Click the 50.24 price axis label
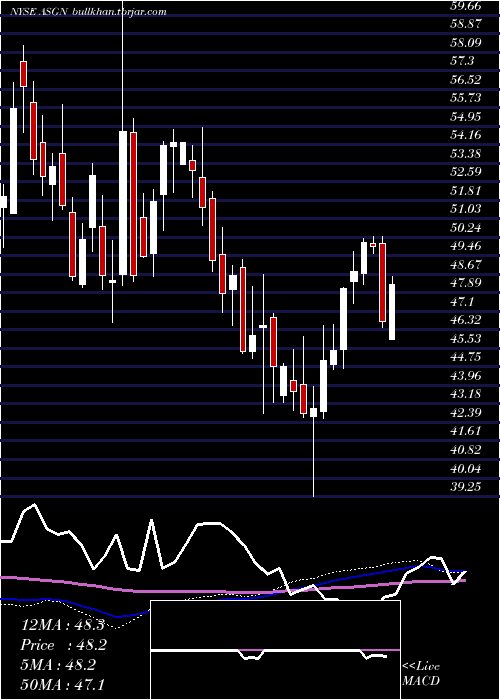Viewport: 500px width, 700px height. coord(465,228)
